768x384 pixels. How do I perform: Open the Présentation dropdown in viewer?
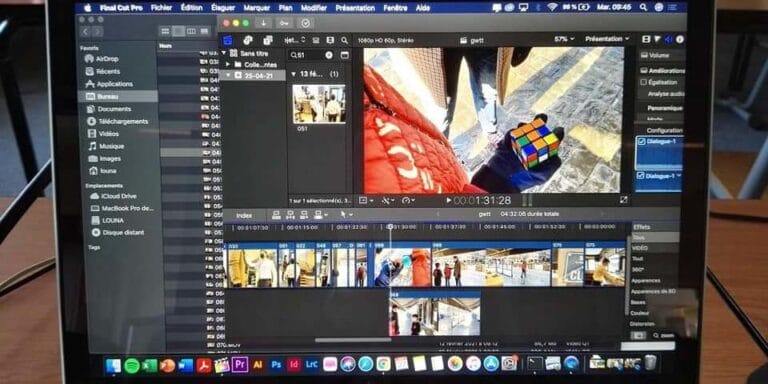[607, 39]
